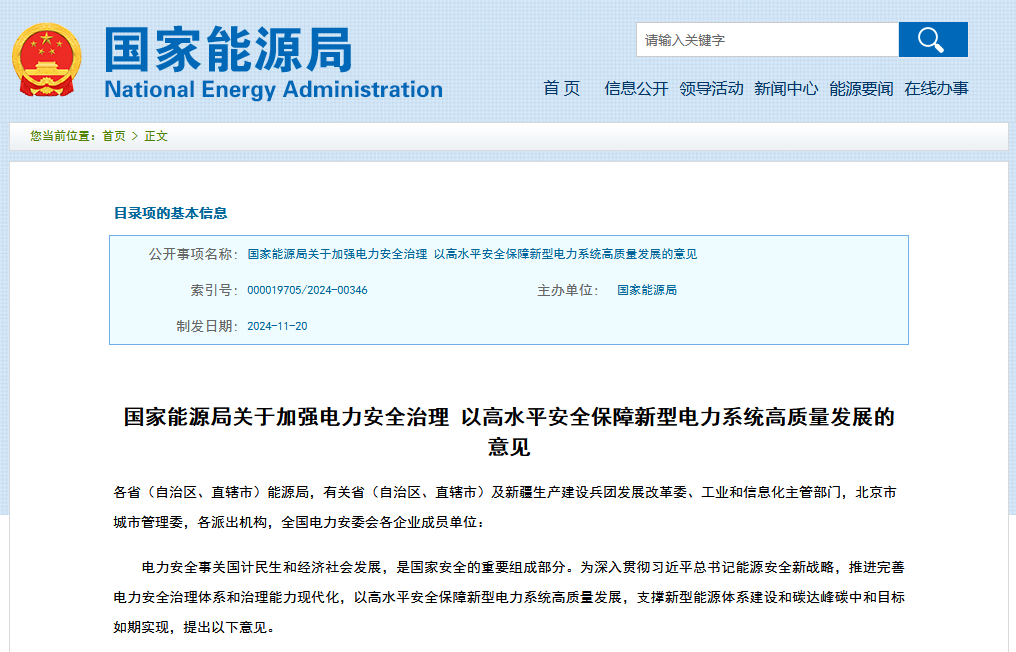Click the 目录项的基本信息 section heading
Image resolution: width=1016 pixels, height=652 pixels.
click(170, 213)
